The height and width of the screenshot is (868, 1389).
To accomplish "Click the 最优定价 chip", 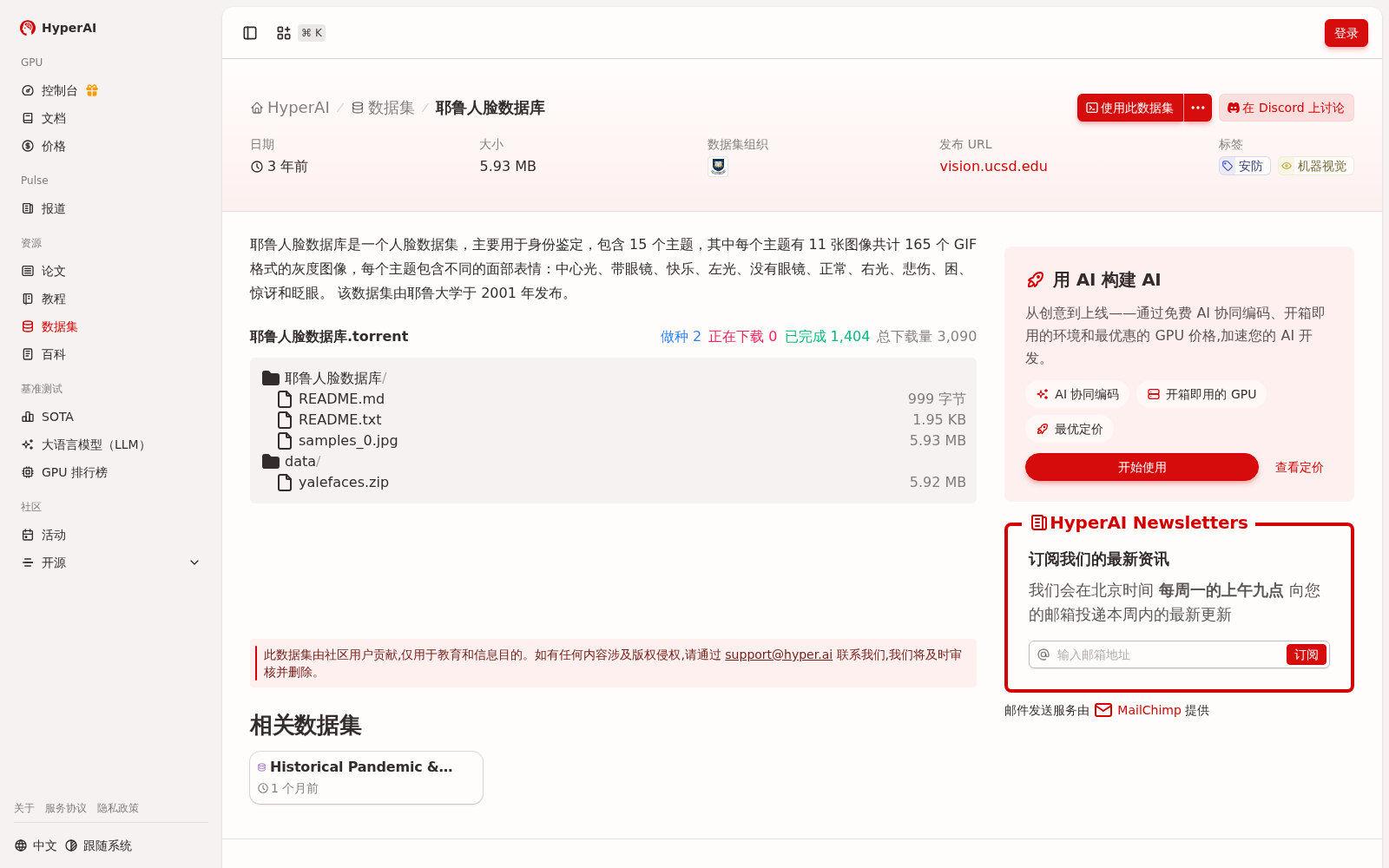I will click(x=1070, y=429).
